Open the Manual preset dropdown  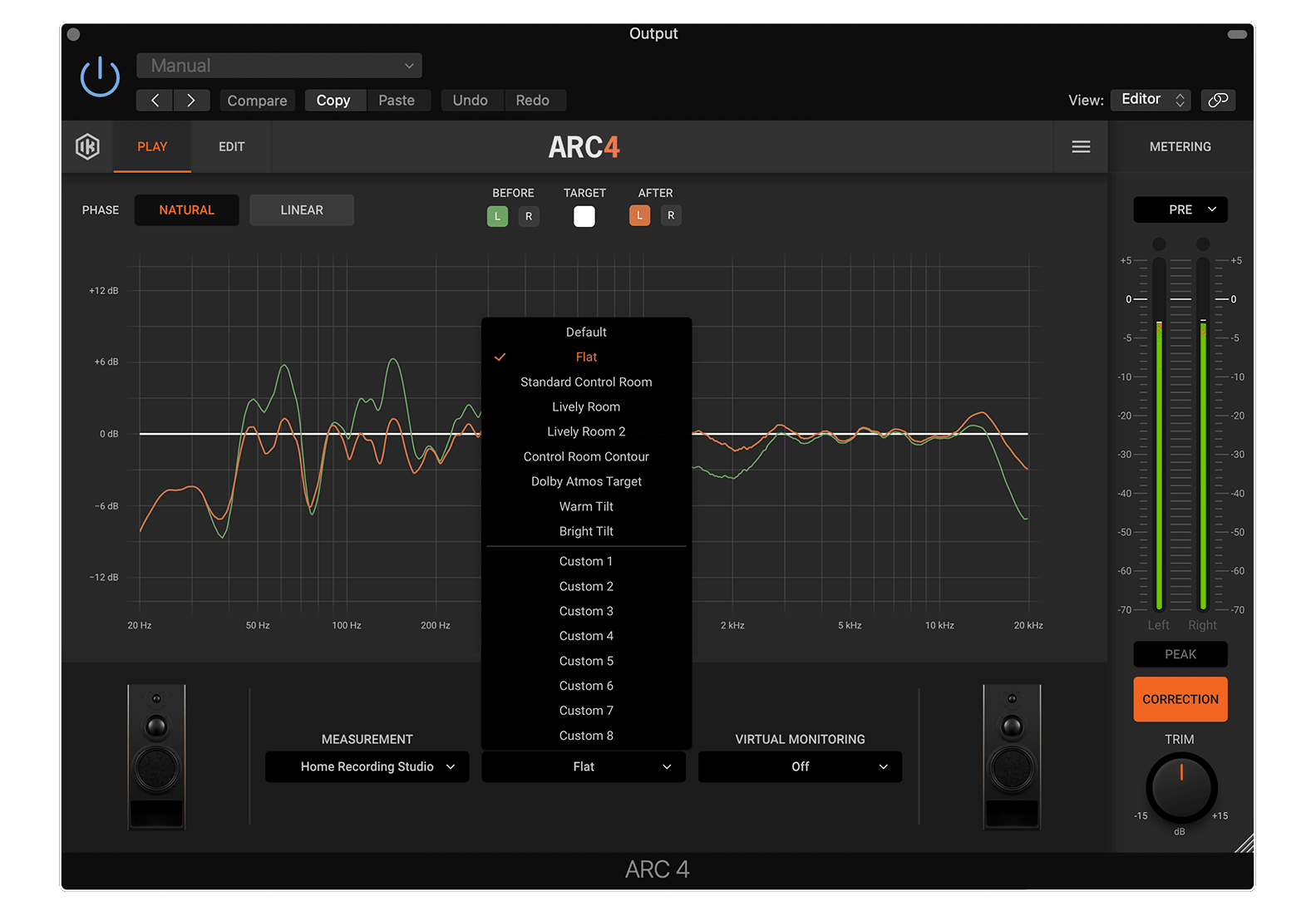click(x=279, y=66)
